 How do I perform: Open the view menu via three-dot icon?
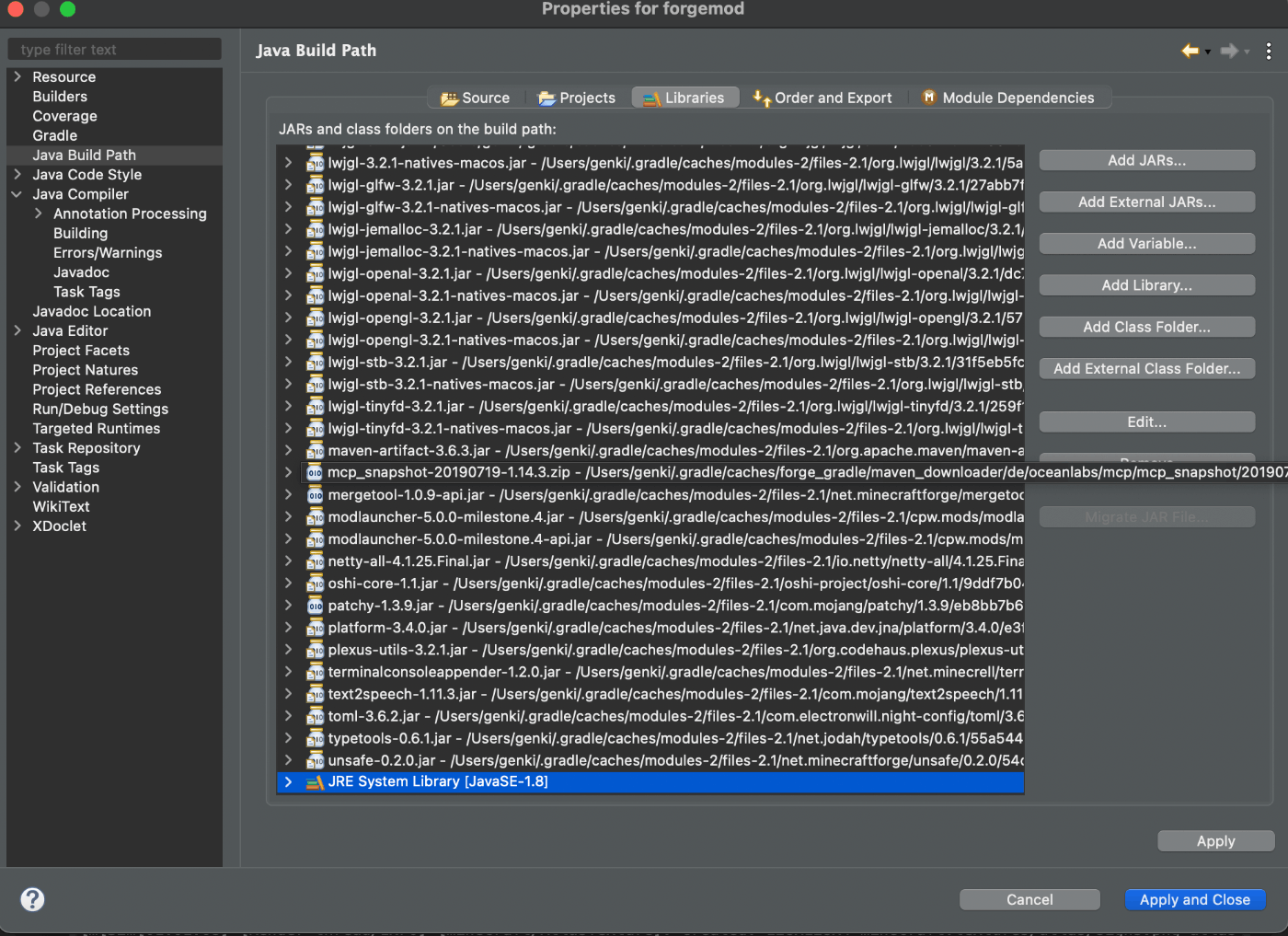[1269, 51]
